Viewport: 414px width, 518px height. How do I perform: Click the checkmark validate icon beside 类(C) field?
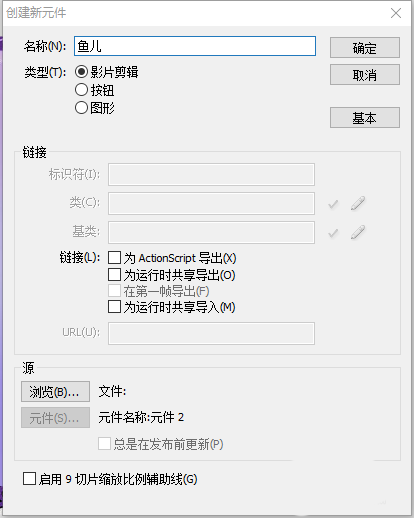pyautogui.click(x=333, y=204)
